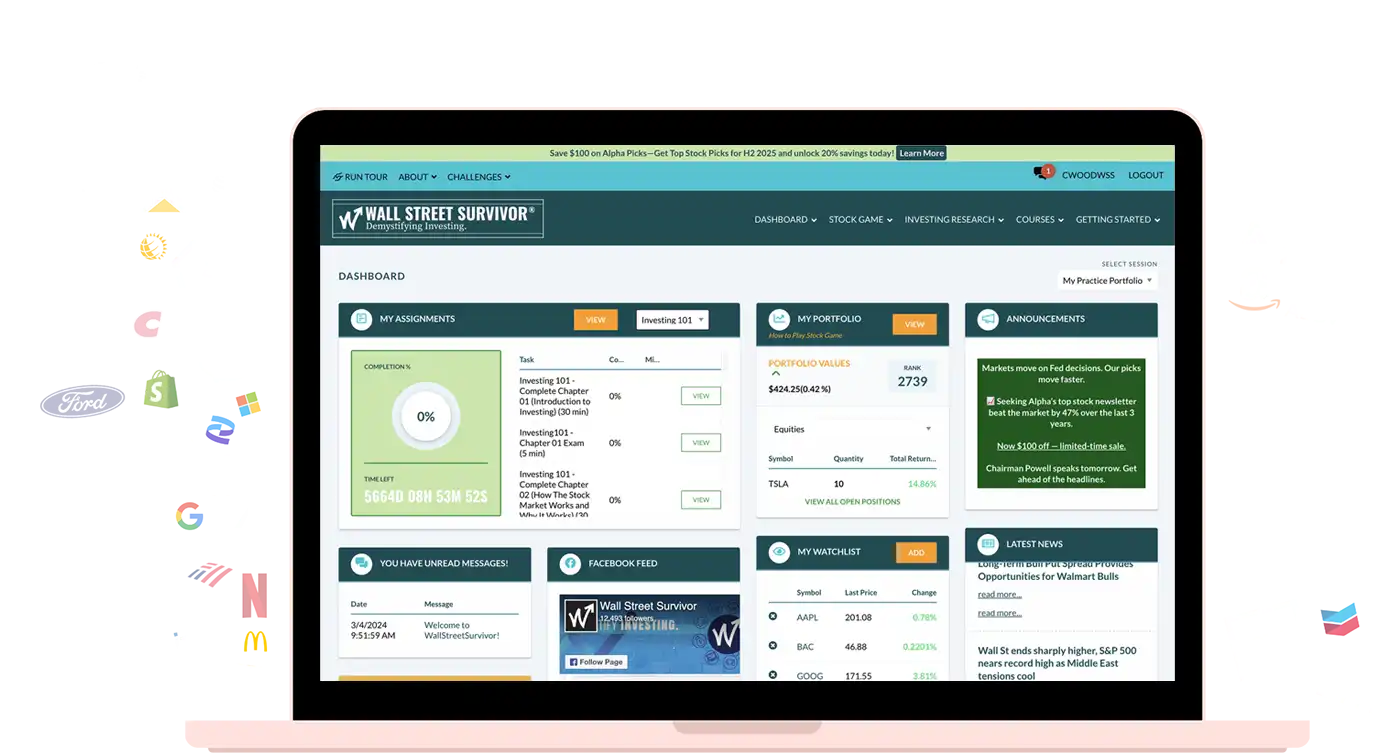This screenshot has width=1400, height=753.
Task: Open the Investing Research menu
Action: pos(954,220)
